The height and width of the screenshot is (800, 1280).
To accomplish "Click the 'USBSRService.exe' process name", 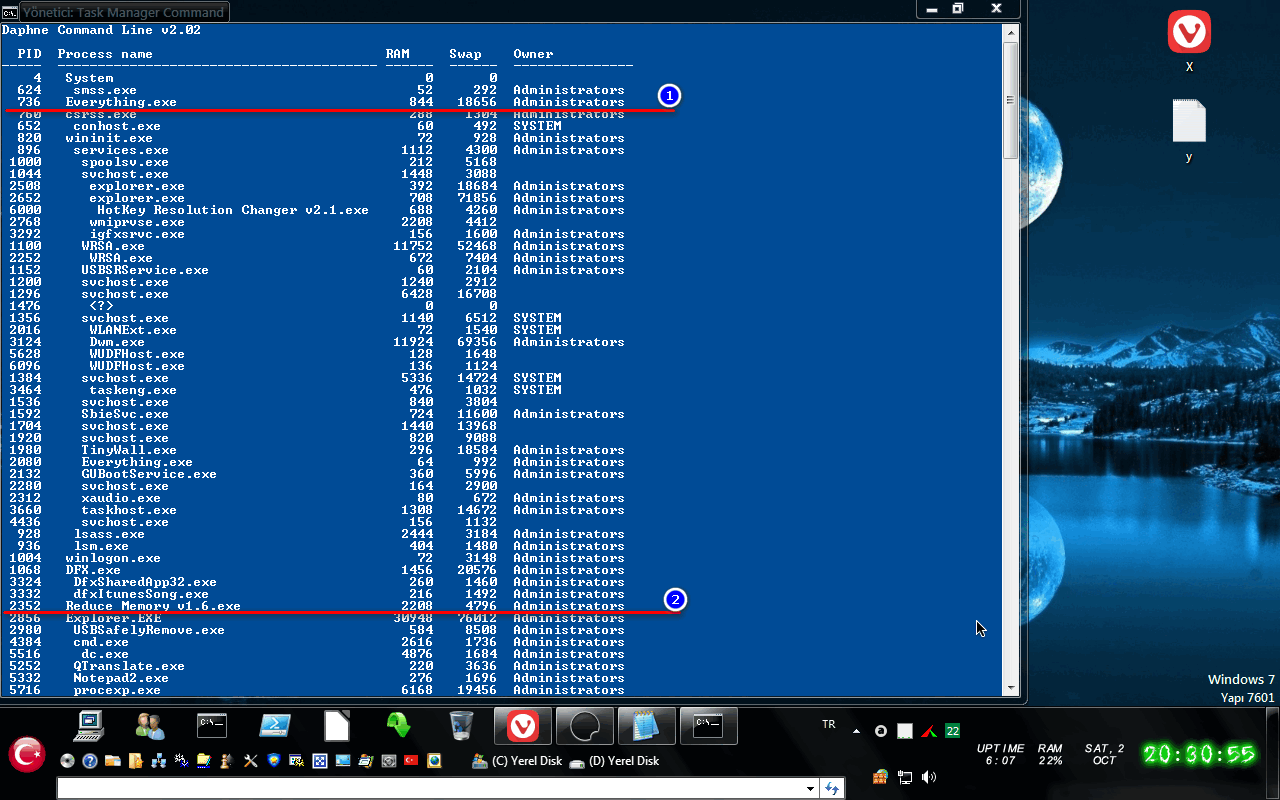I will point(145,270).
